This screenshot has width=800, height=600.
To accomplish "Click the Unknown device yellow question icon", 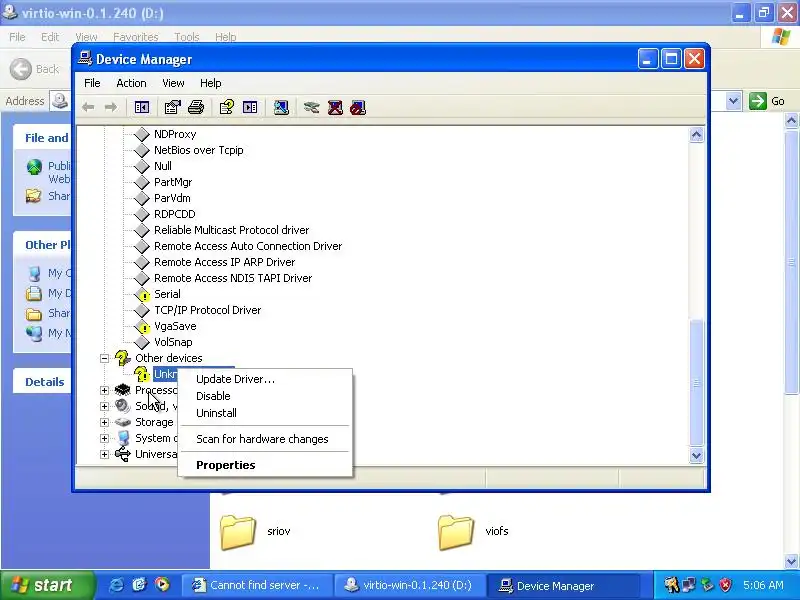I will click(x=142, y=374).
